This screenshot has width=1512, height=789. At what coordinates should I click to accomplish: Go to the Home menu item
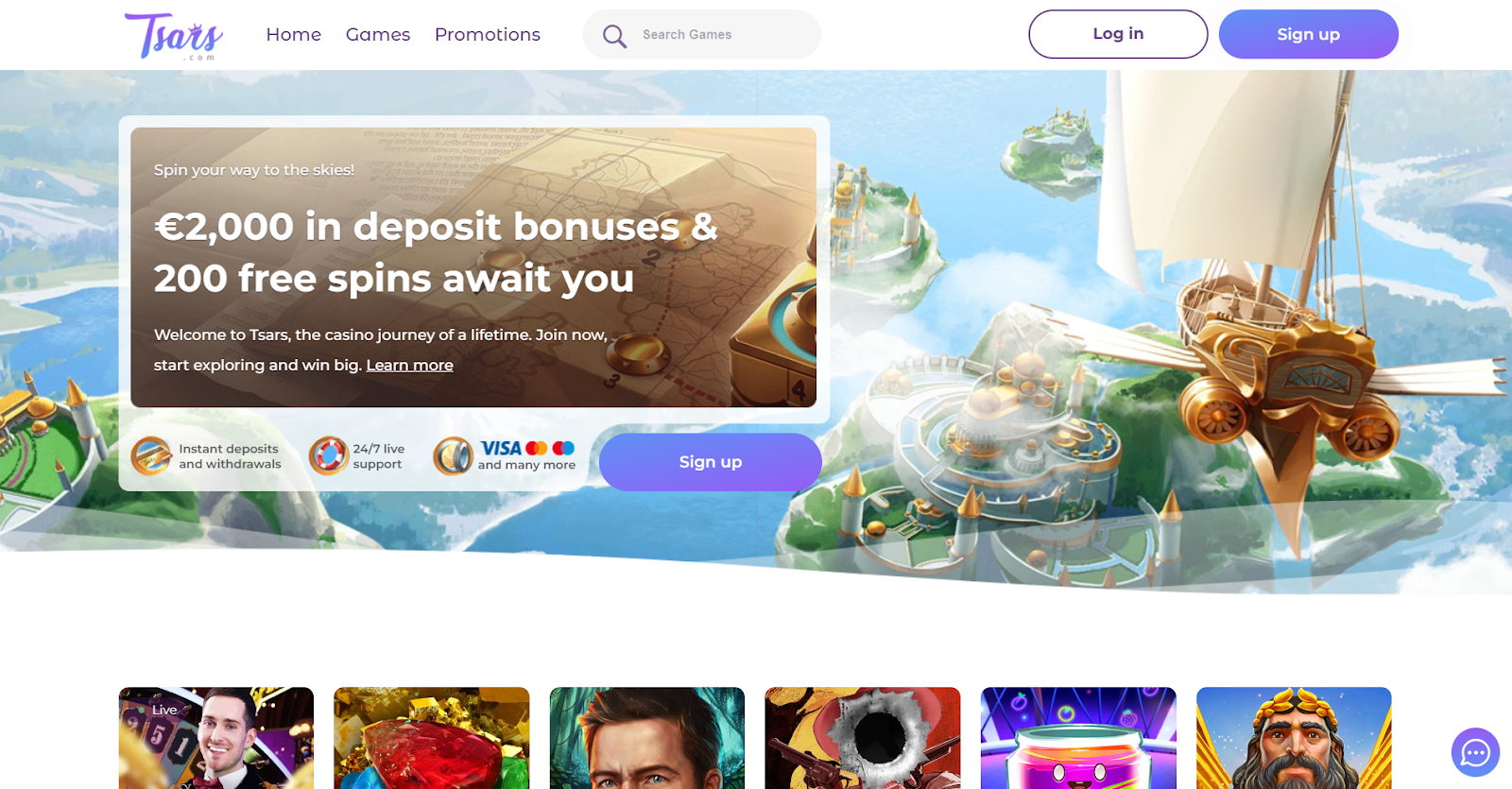294,35
